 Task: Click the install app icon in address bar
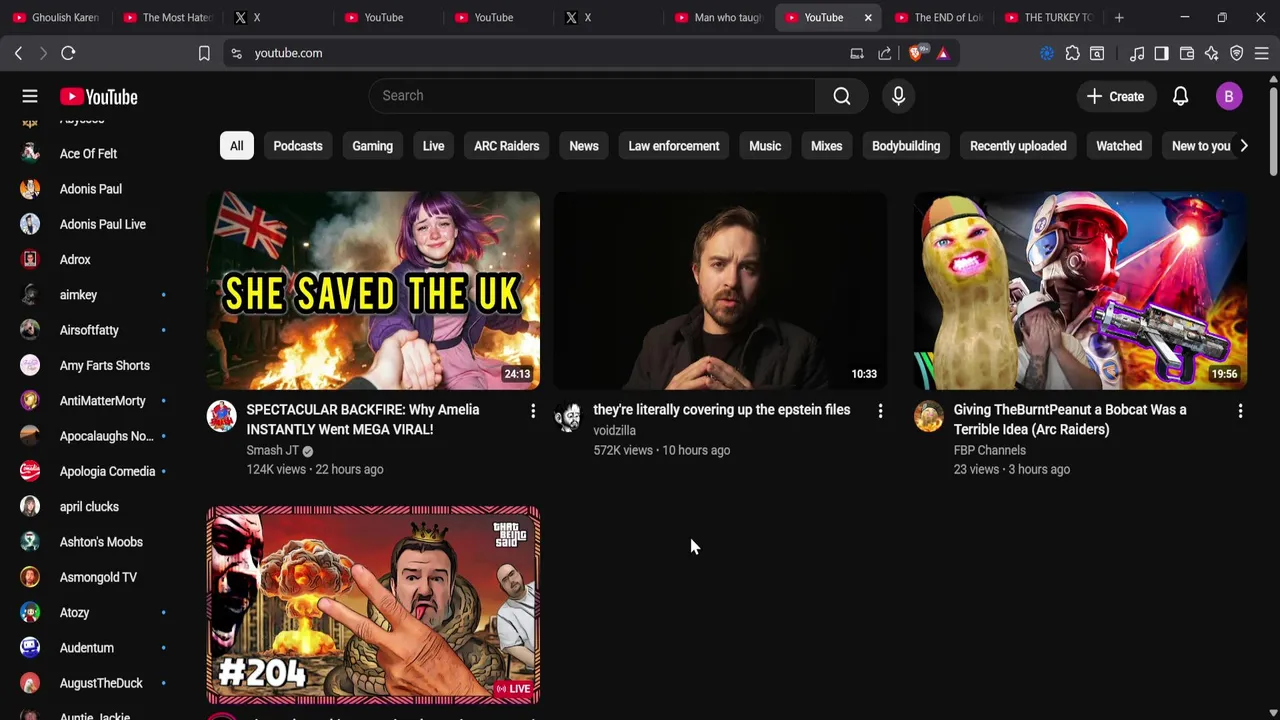(857, 53)
